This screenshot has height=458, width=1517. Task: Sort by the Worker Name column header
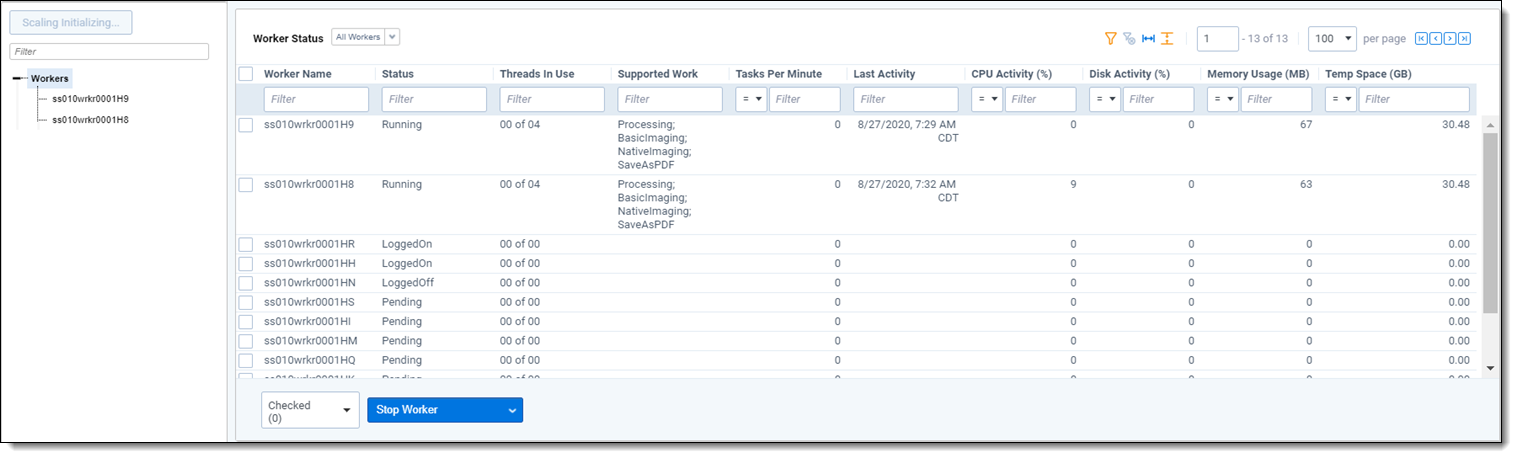297,74
